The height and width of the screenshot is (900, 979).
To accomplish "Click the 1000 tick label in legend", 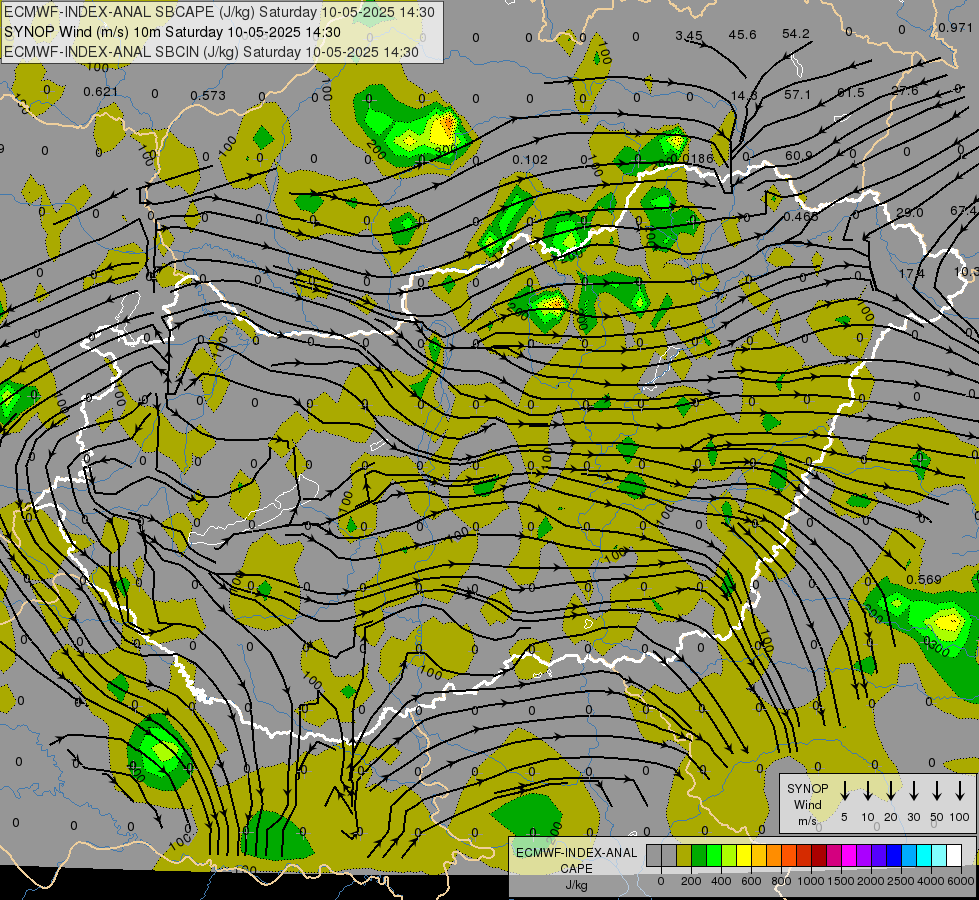I will [x=811, y=881].
